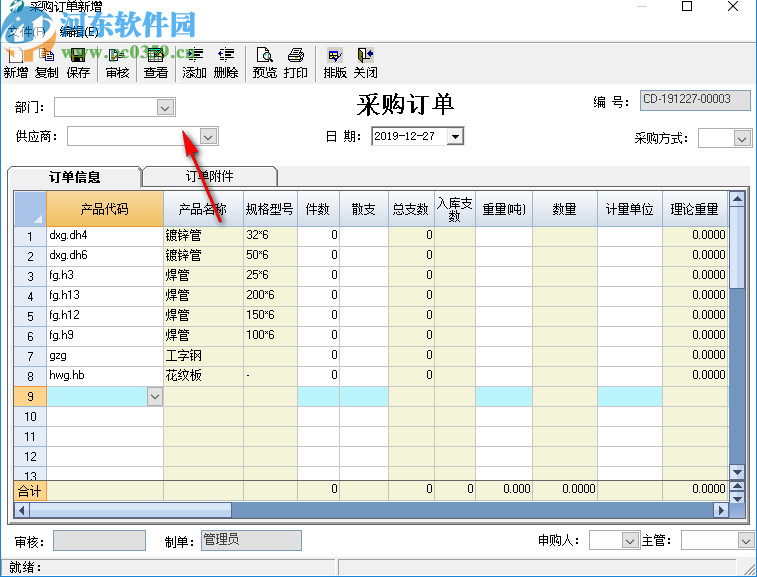Print the order with 打印 icon
Image resolution: width=757 pixels, height=577 pixels.
(x=295, y=63)
